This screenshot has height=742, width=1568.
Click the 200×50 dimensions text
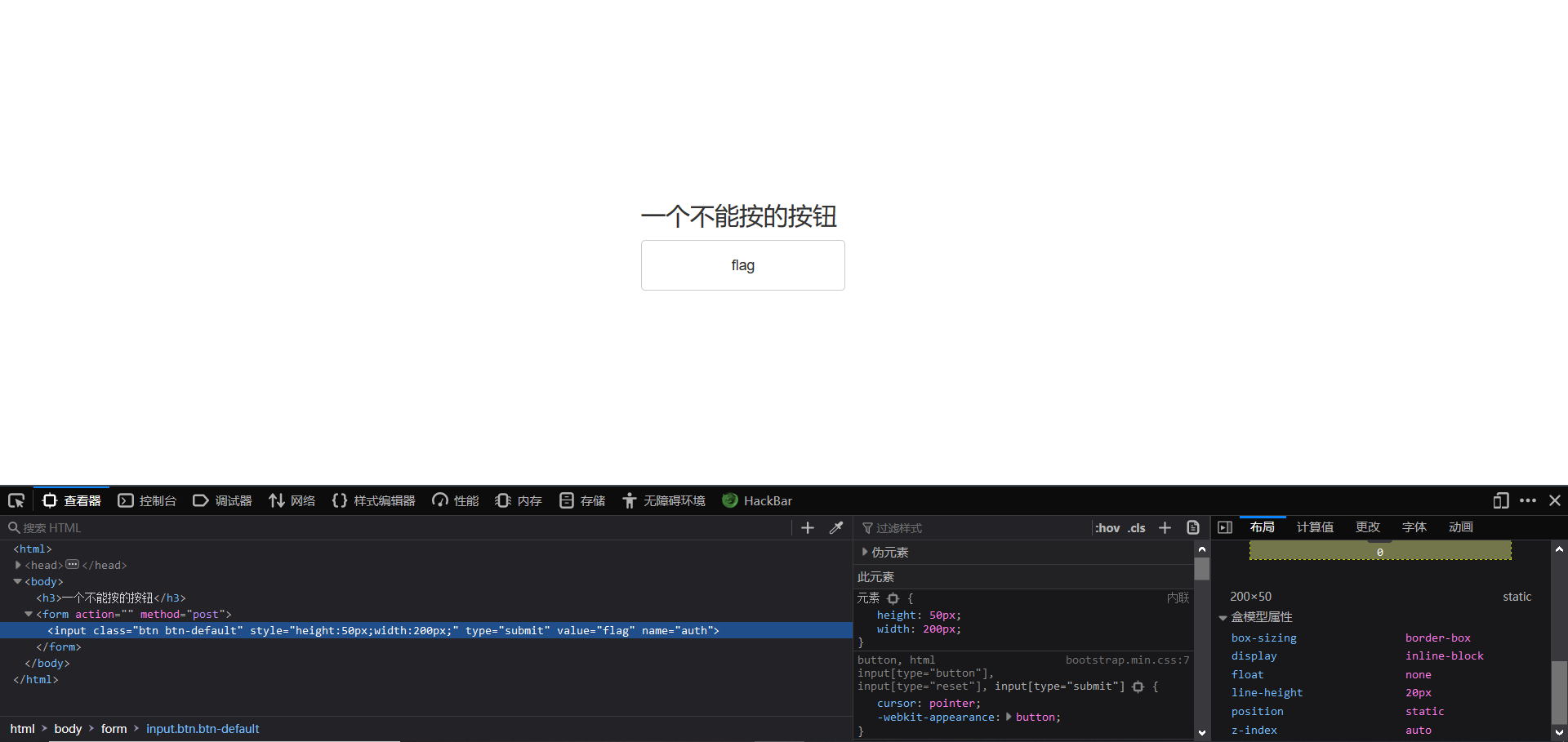tap(1250, 597)
